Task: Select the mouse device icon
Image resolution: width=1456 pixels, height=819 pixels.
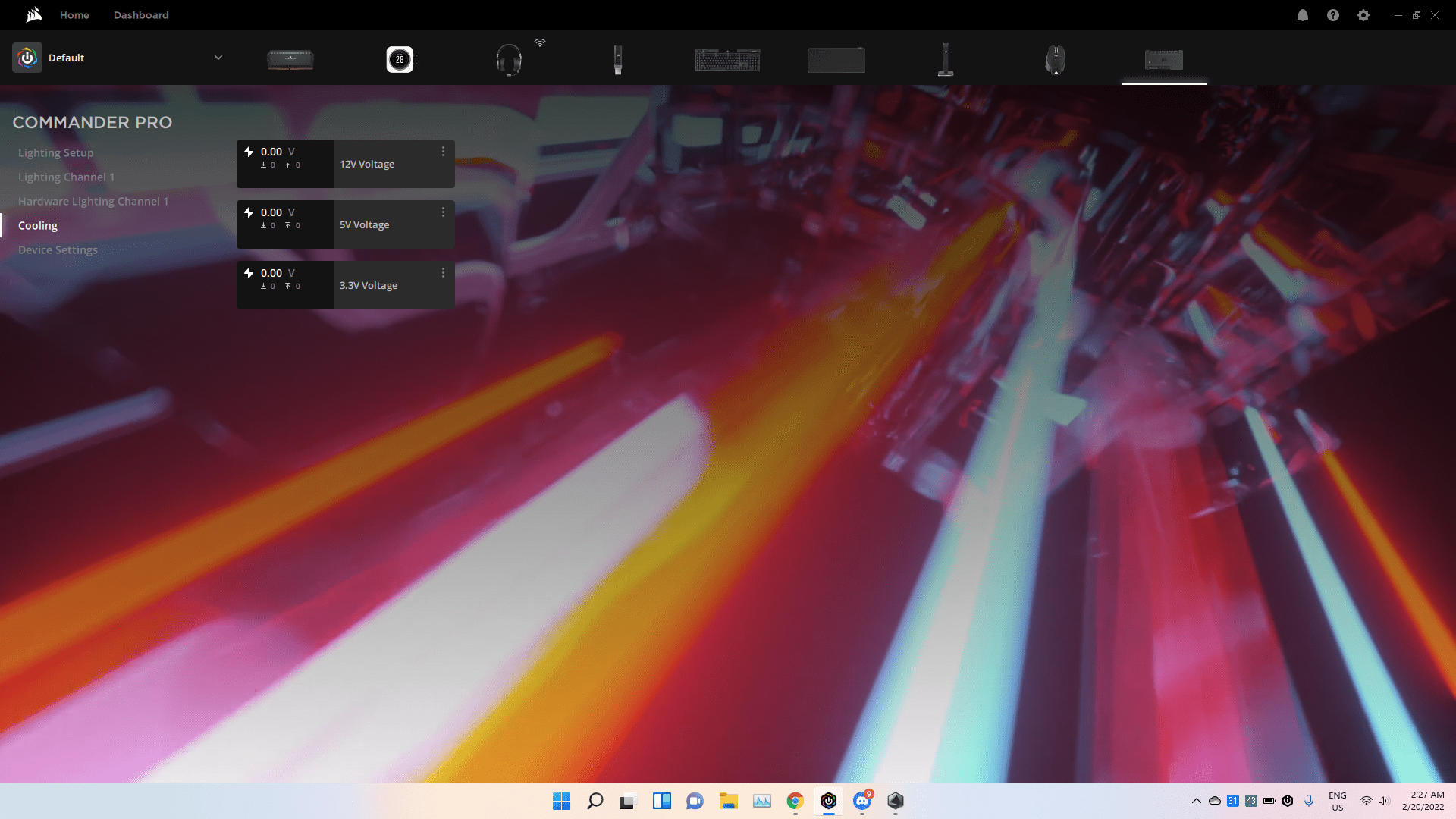Action: click(1055, 59)
